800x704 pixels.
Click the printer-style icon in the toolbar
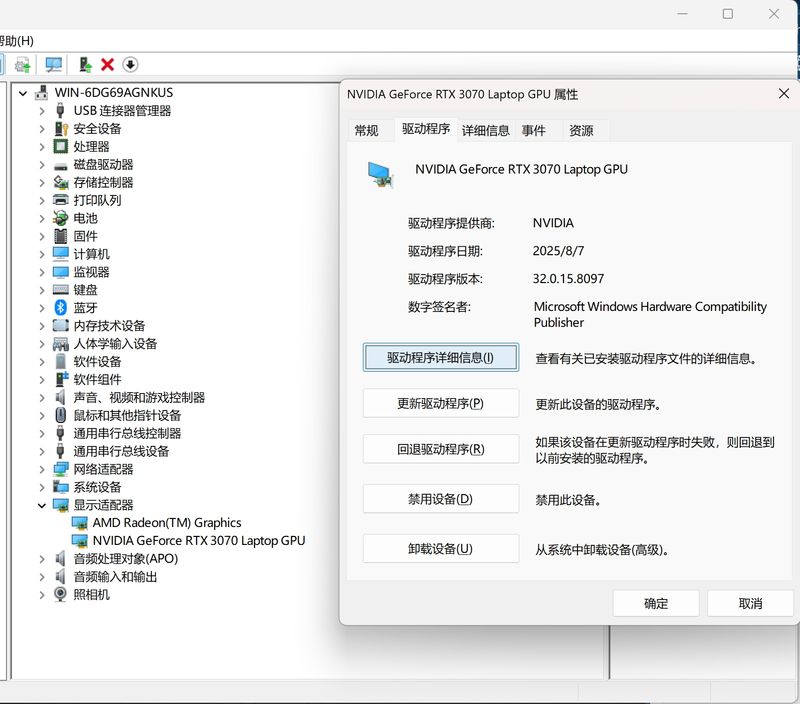22,64
